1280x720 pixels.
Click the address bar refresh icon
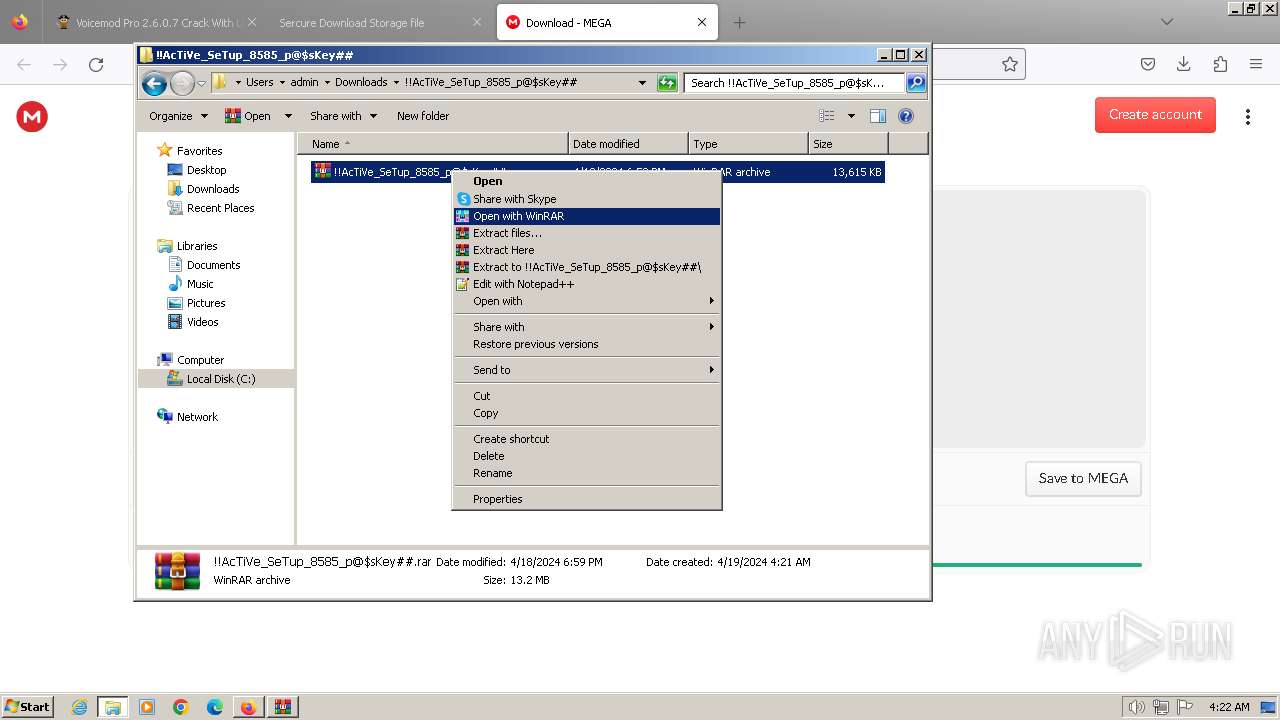click(x=667, y=83)
